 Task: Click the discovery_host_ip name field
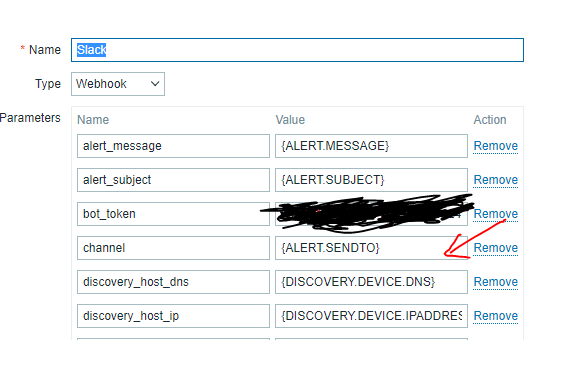point(173,316)
